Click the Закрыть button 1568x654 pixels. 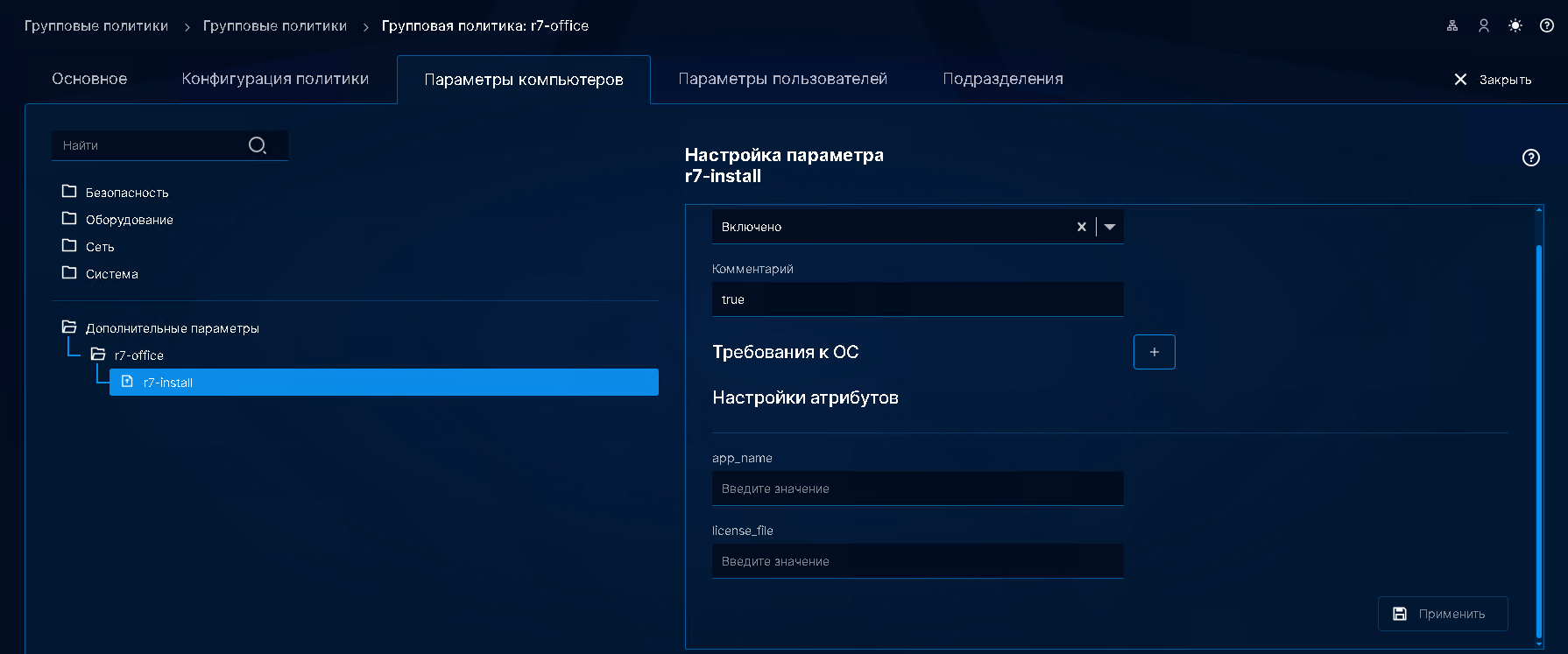[x=1493, y=80]
